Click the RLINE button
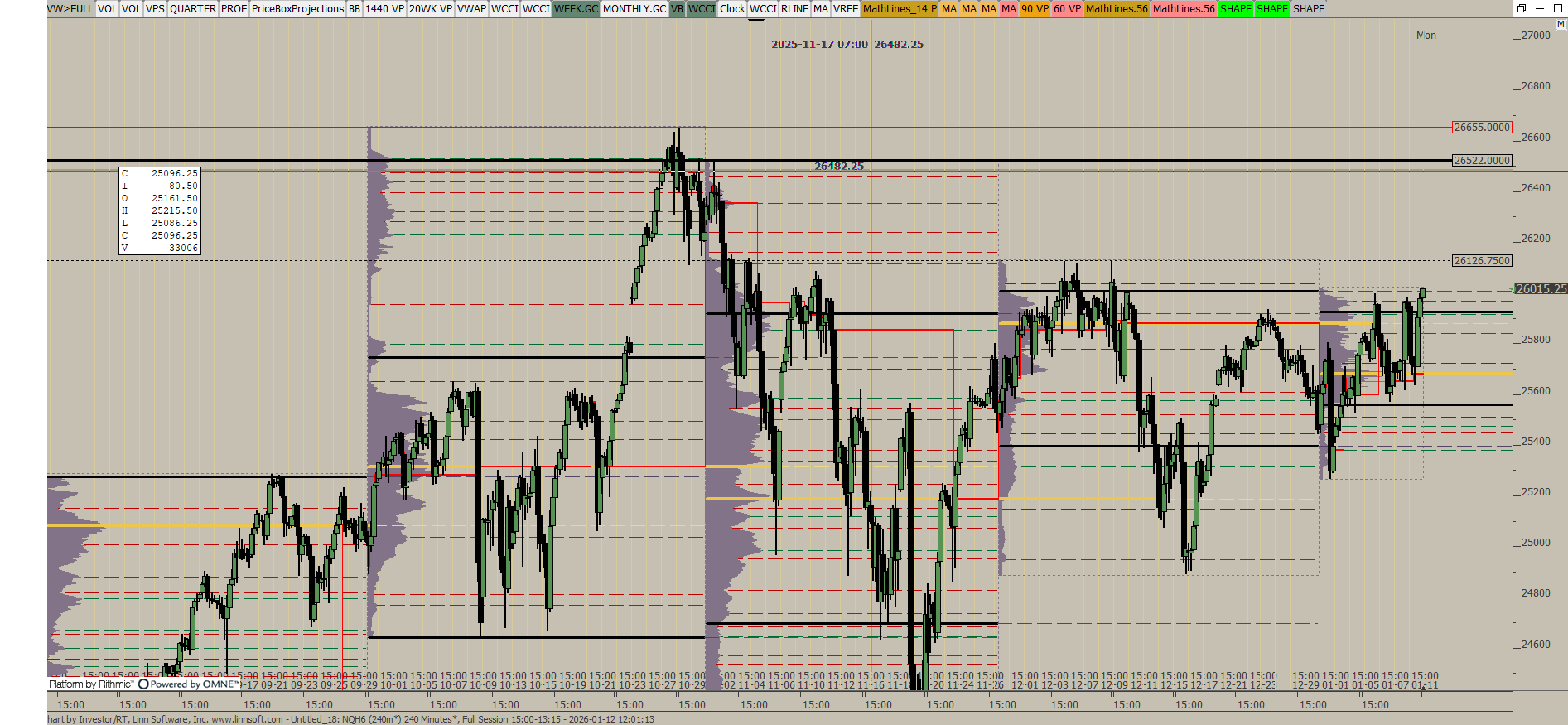This screenshot has width=1568, height=725. click(794, 8)
